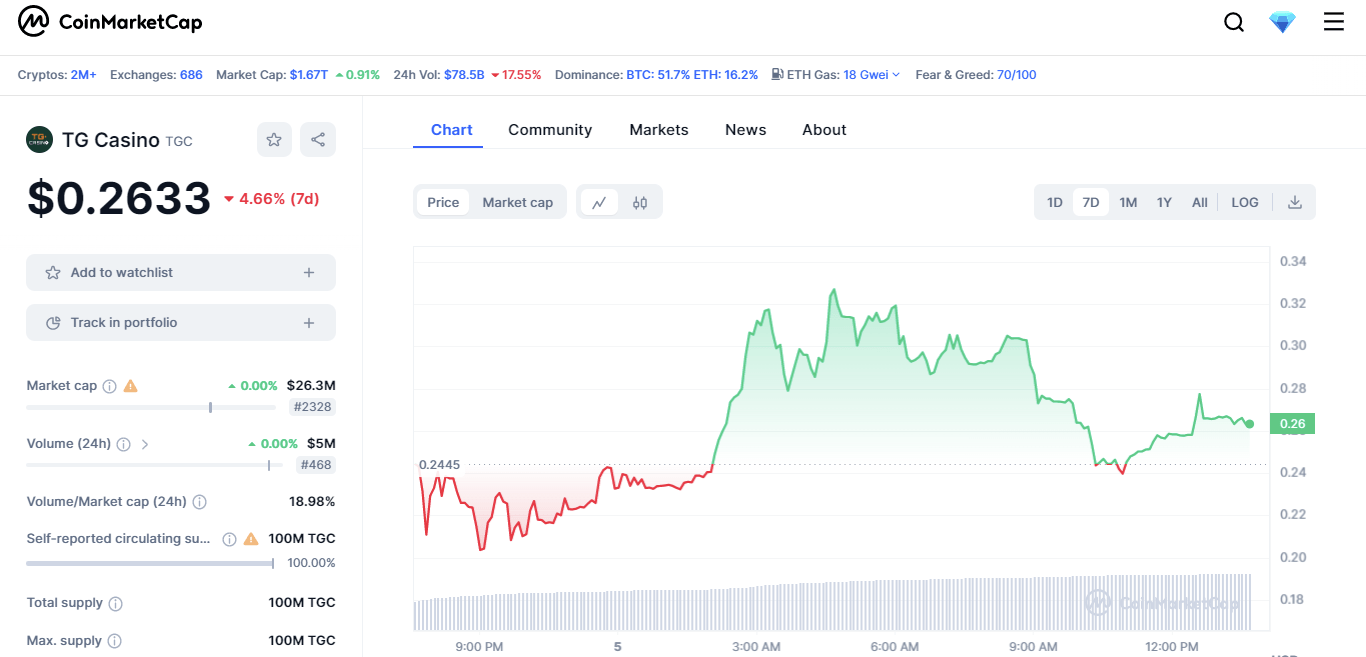Click the Volume (24h) range bar

(x=154, y=465)
